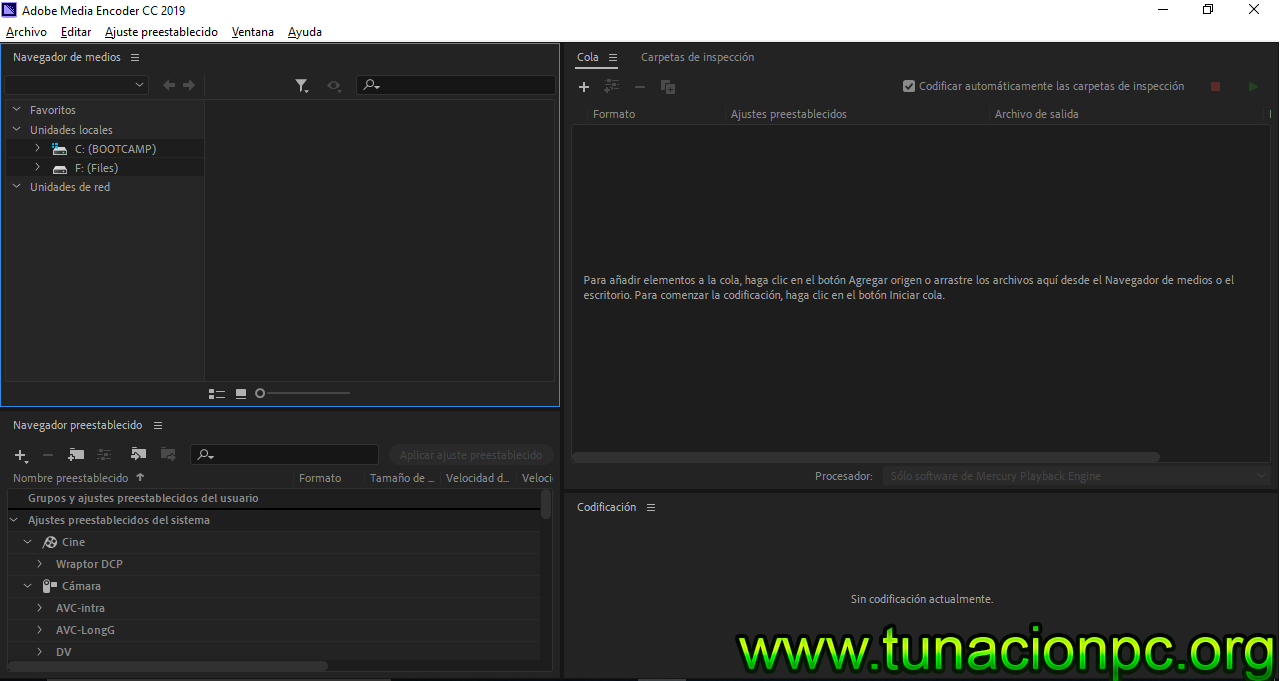Switch media browser to thumbnail view
This screenshot has height=681, width=1280.
click(241, 394)
